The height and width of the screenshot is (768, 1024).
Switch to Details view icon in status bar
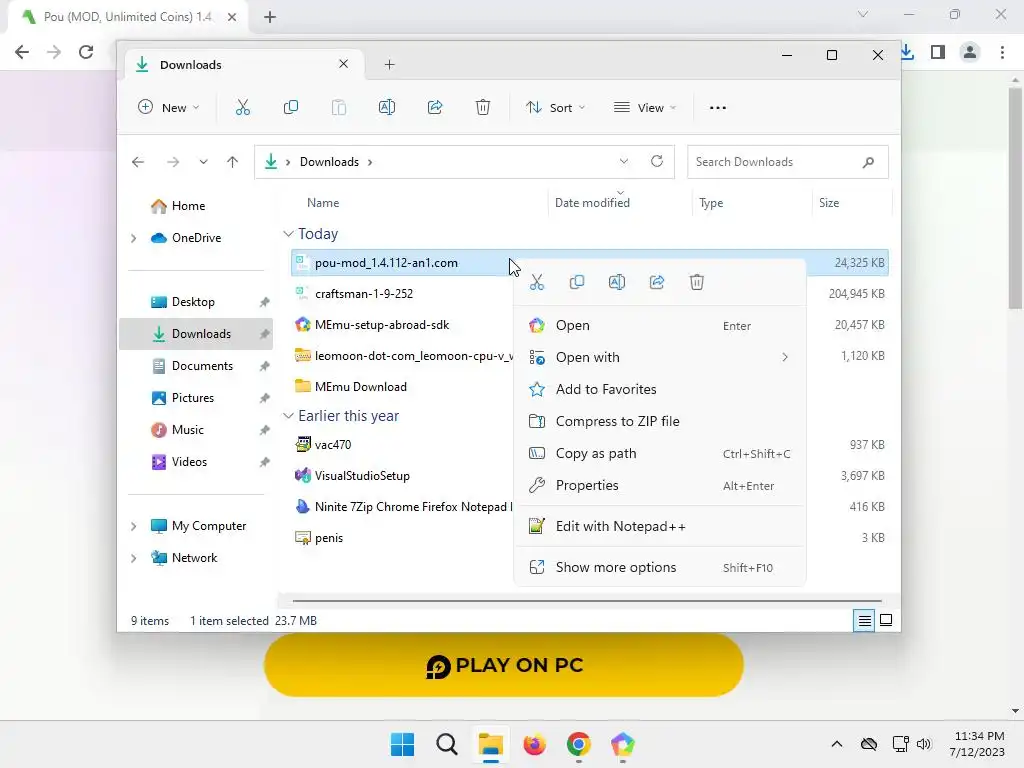click(864, 620)
